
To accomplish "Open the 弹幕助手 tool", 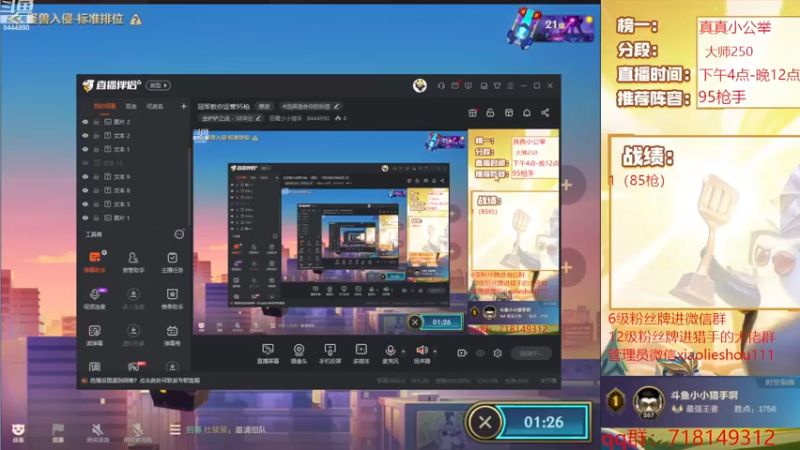I will point(94,262).
